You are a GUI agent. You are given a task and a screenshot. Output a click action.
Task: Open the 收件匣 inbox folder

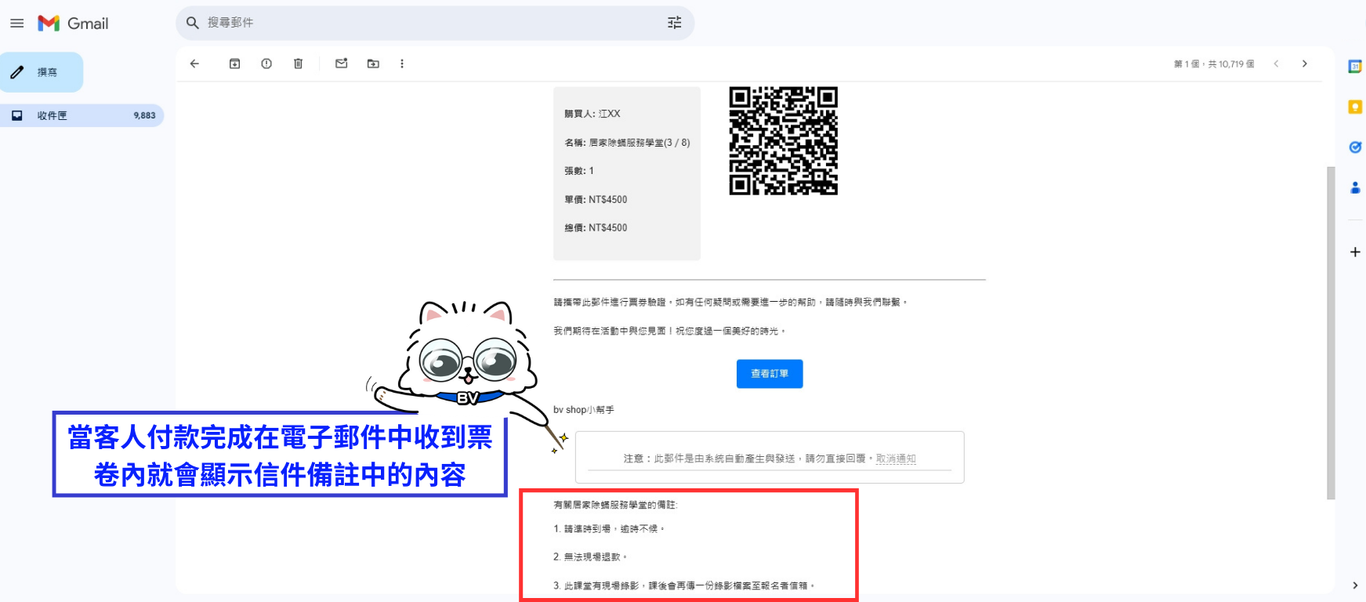(82, 116)
